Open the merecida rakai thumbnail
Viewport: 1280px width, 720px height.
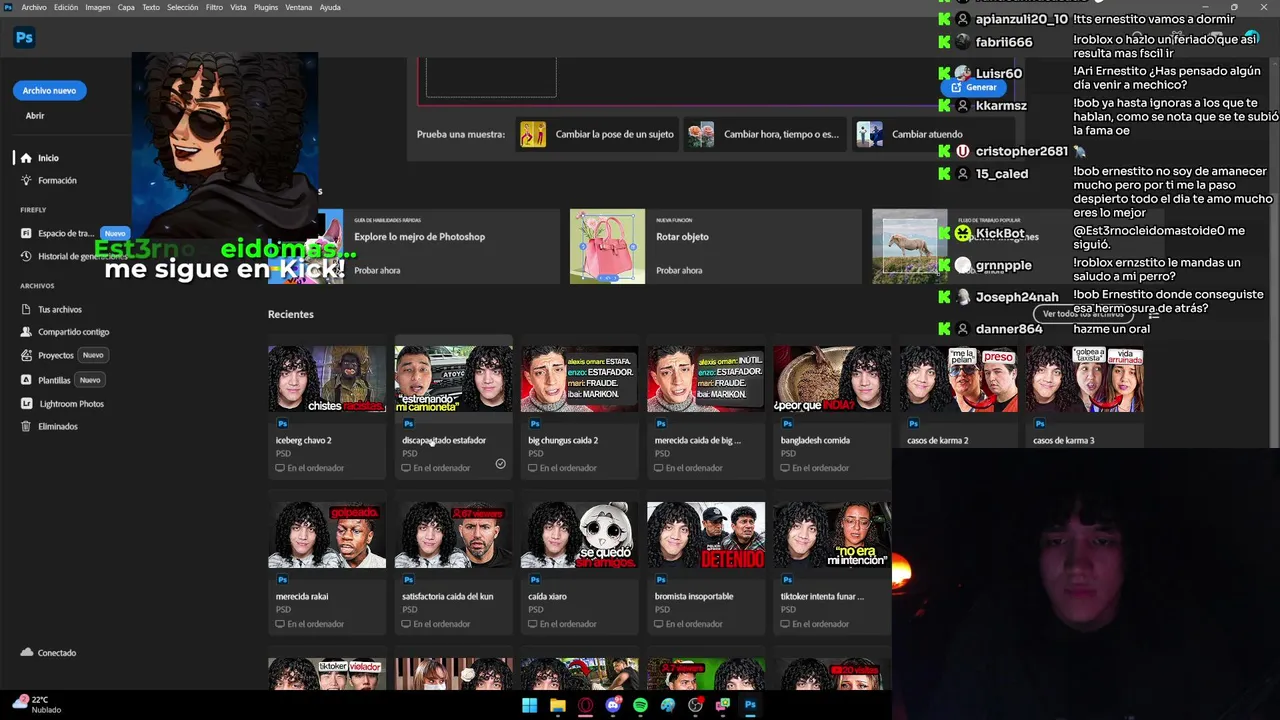click(x=327, y=535)
